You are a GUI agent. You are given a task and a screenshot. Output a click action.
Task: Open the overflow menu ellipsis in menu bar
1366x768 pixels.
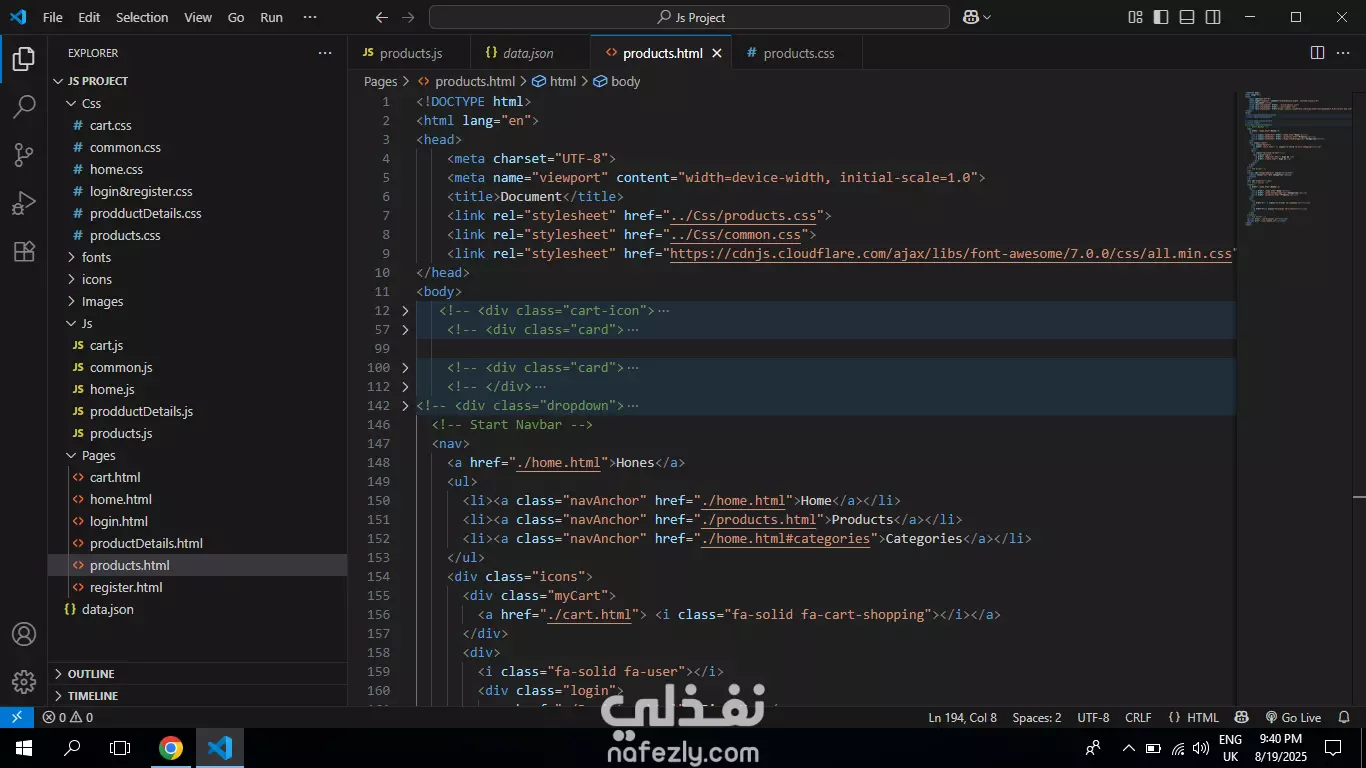(x=310, y=17)
